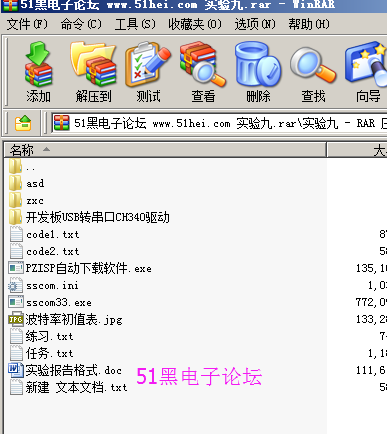The image size is (387, 434).
Task: Open the 选项(N) menu
Action: point(255,24)
